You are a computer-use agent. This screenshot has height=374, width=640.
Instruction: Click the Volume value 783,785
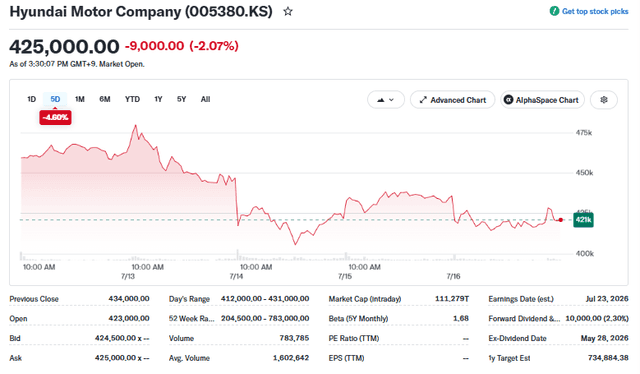(x=294, y=338)
